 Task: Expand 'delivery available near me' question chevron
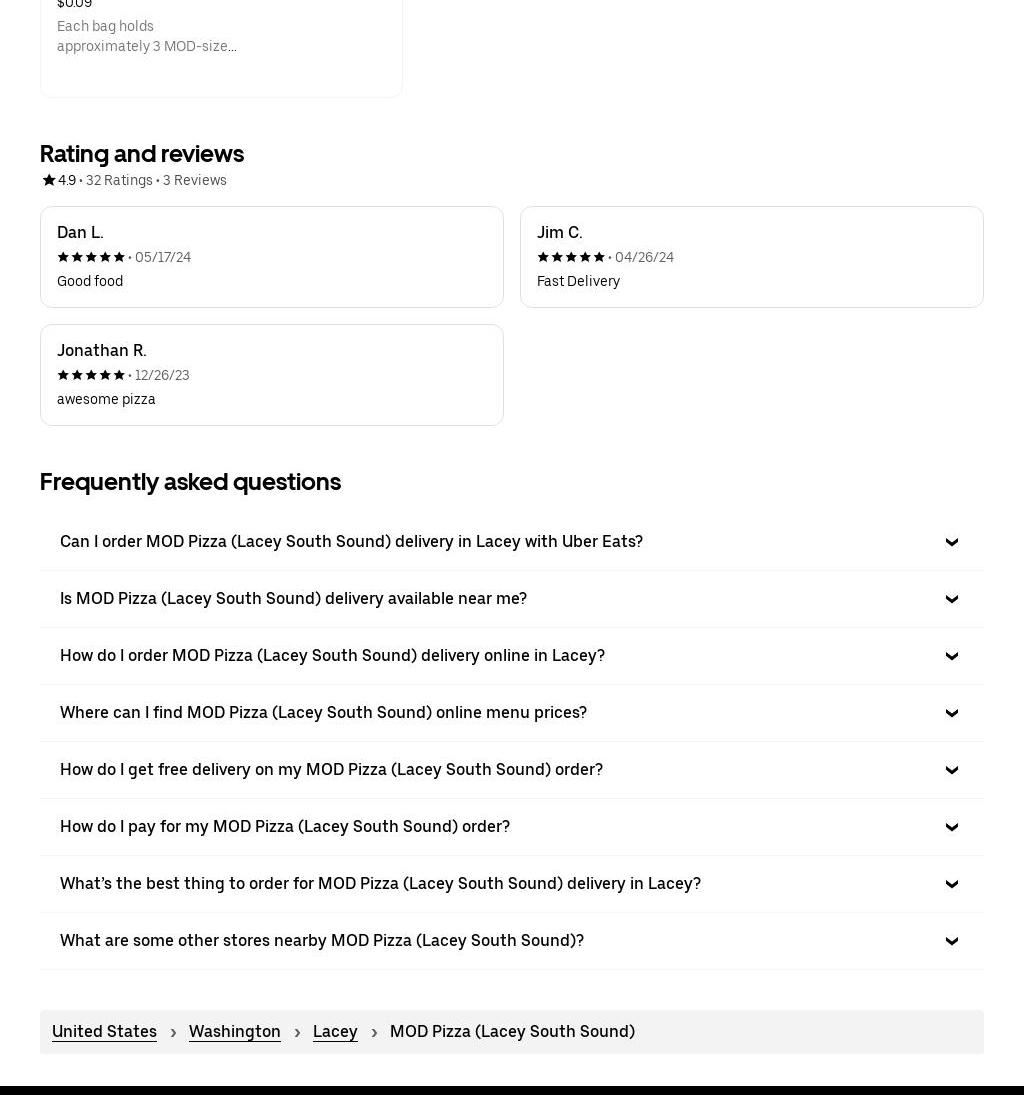coord(951,599)
